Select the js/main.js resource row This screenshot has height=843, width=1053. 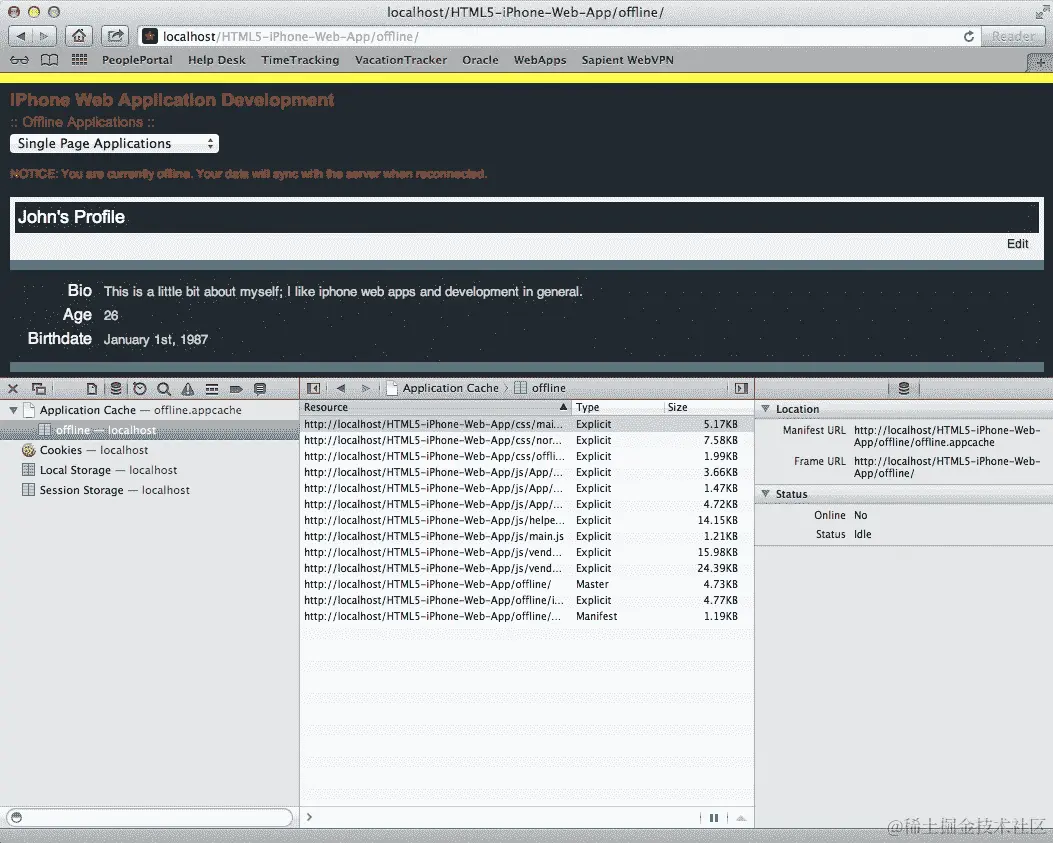tap(527, 536)
